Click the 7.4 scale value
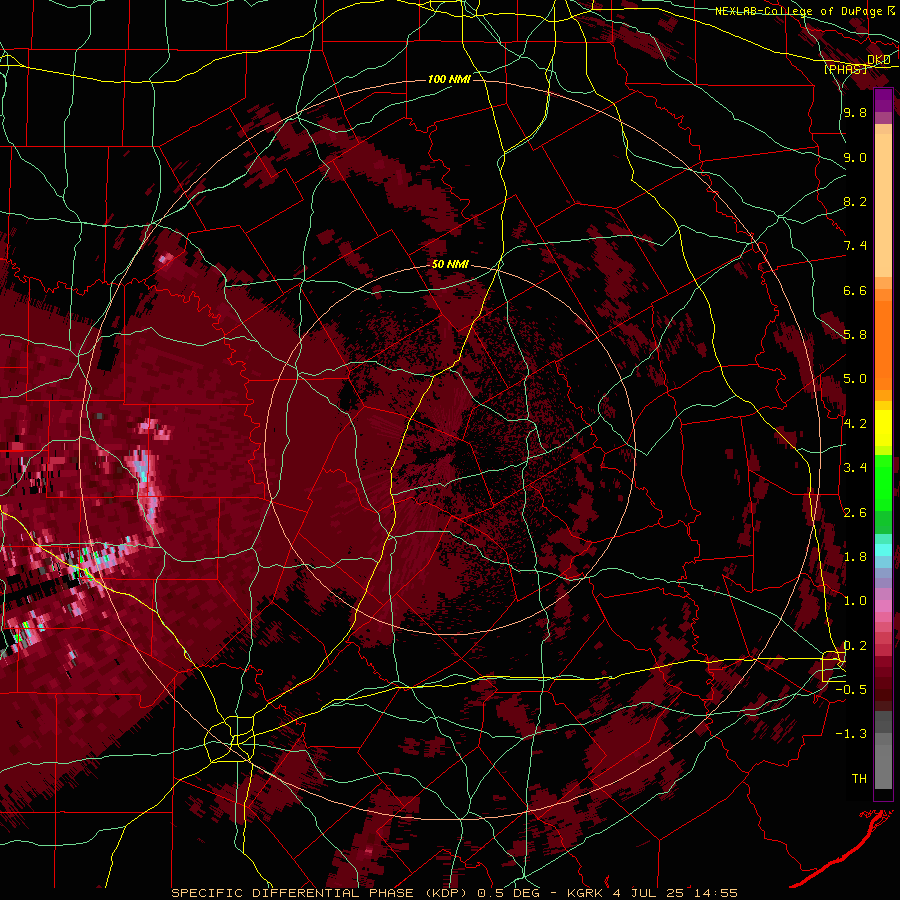 click(855, 246)
